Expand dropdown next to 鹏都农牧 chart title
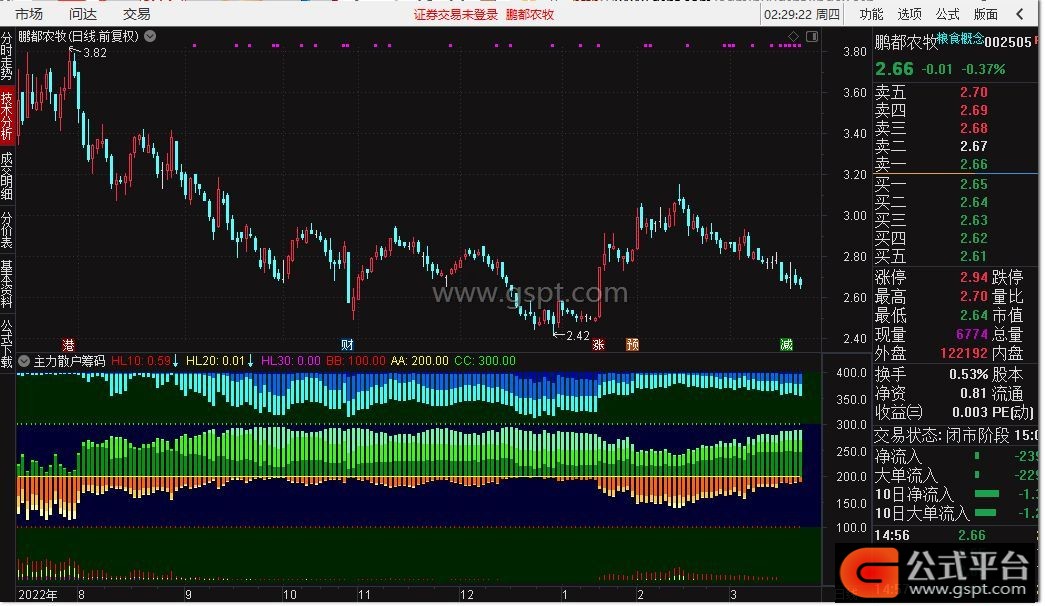 151,36
